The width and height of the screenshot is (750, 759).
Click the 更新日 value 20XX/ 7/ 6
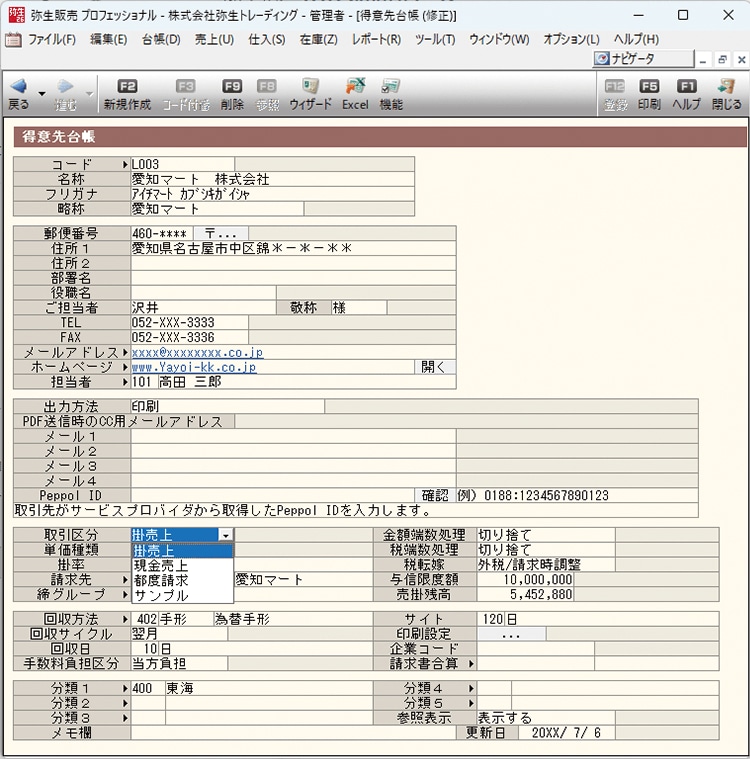pyautogui.click(x=566, y=733)
